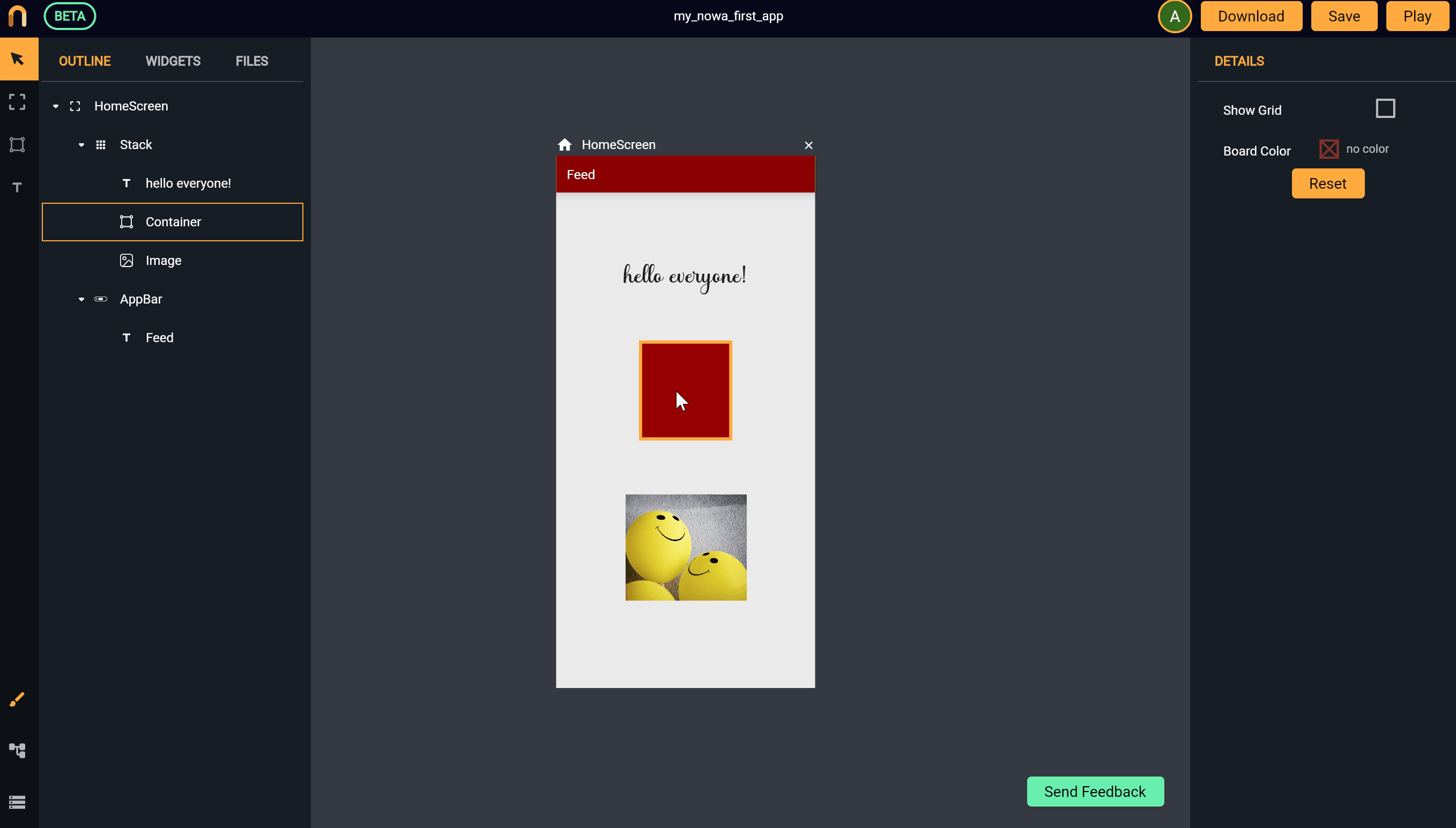The width and height of the screenshot is (1456, 828).
Task: Click the Download button
Action: [1251, 17]
